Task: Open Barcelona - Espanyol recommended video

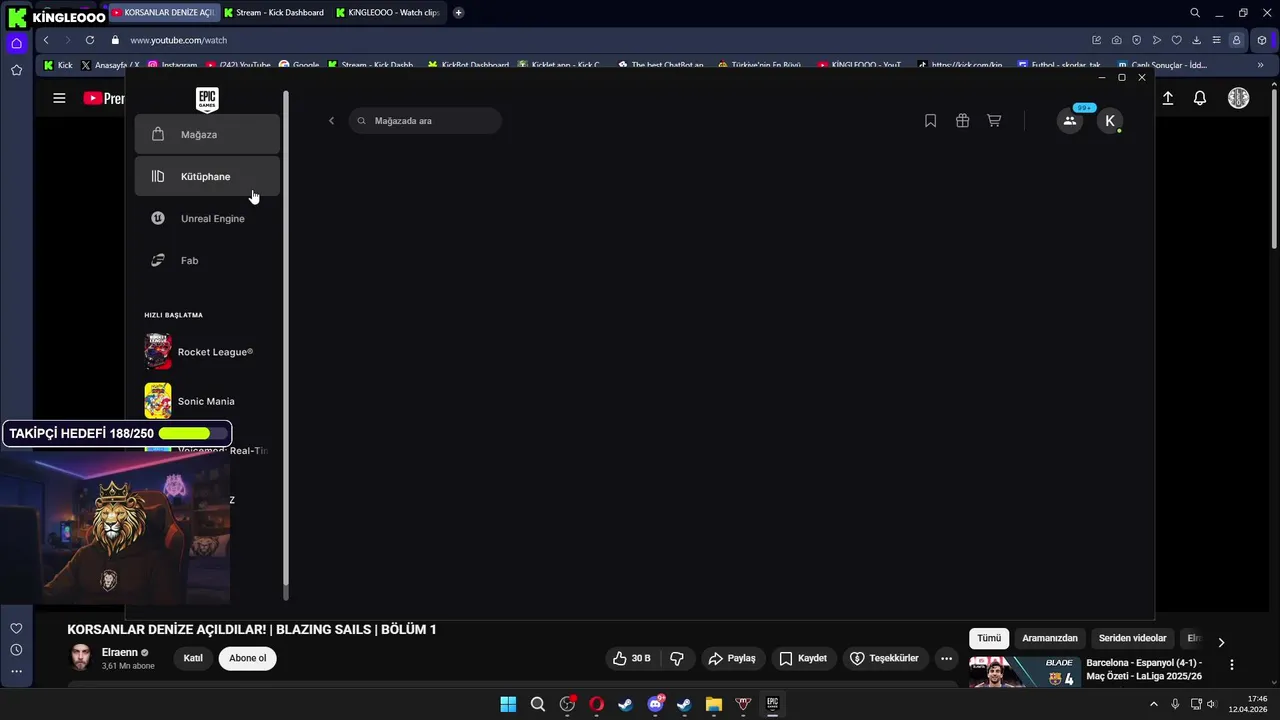Action: click(x=1145, y=669)
